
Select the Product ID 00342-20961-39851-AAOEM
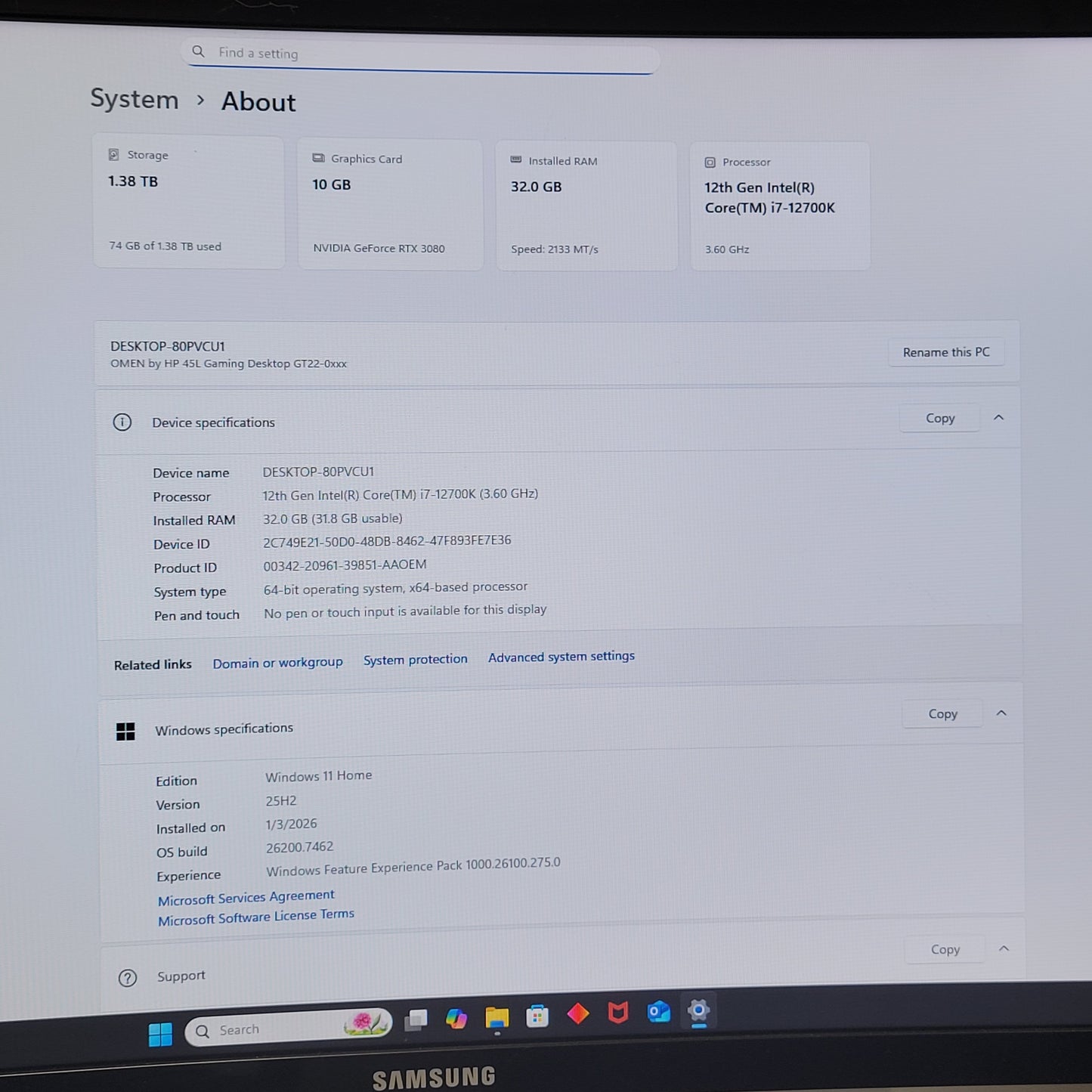point(345,565)
